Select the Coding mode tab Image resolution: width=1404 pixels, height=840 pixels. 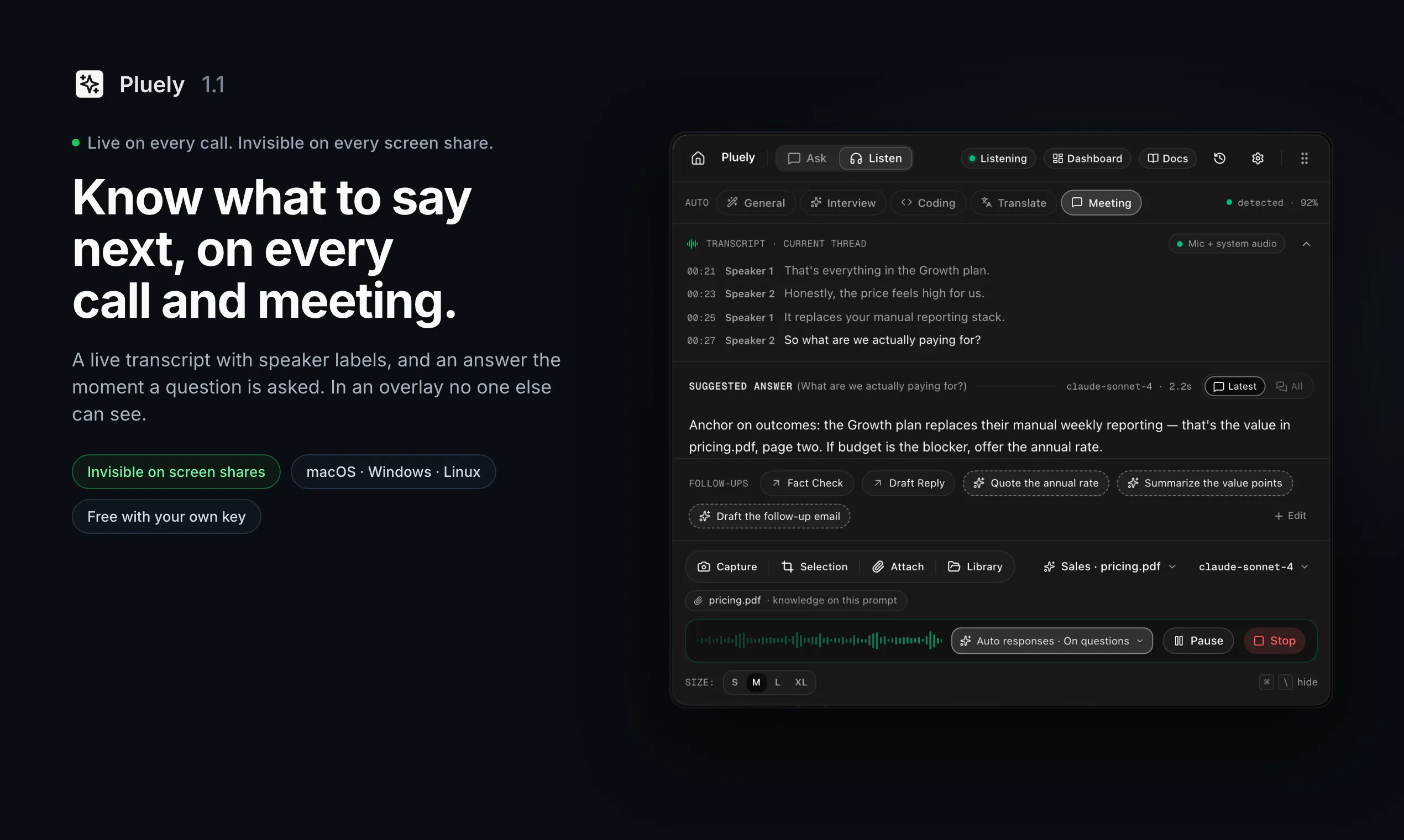928,203
